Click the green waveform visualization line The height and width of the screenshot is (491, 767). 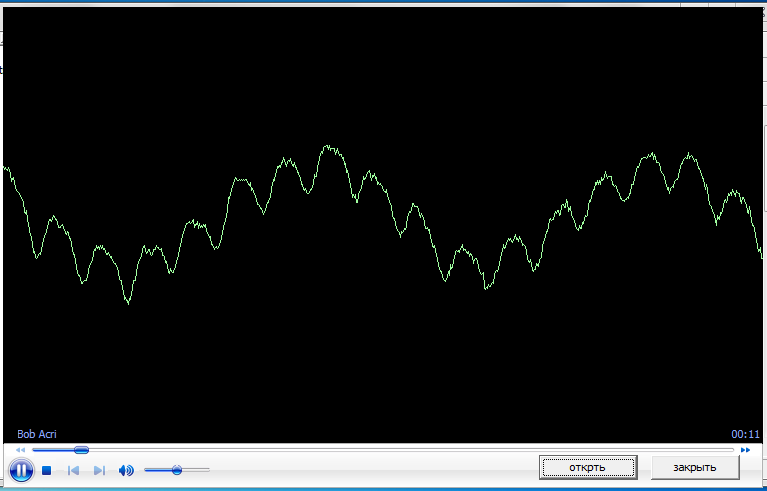click(x=329, y=148)
